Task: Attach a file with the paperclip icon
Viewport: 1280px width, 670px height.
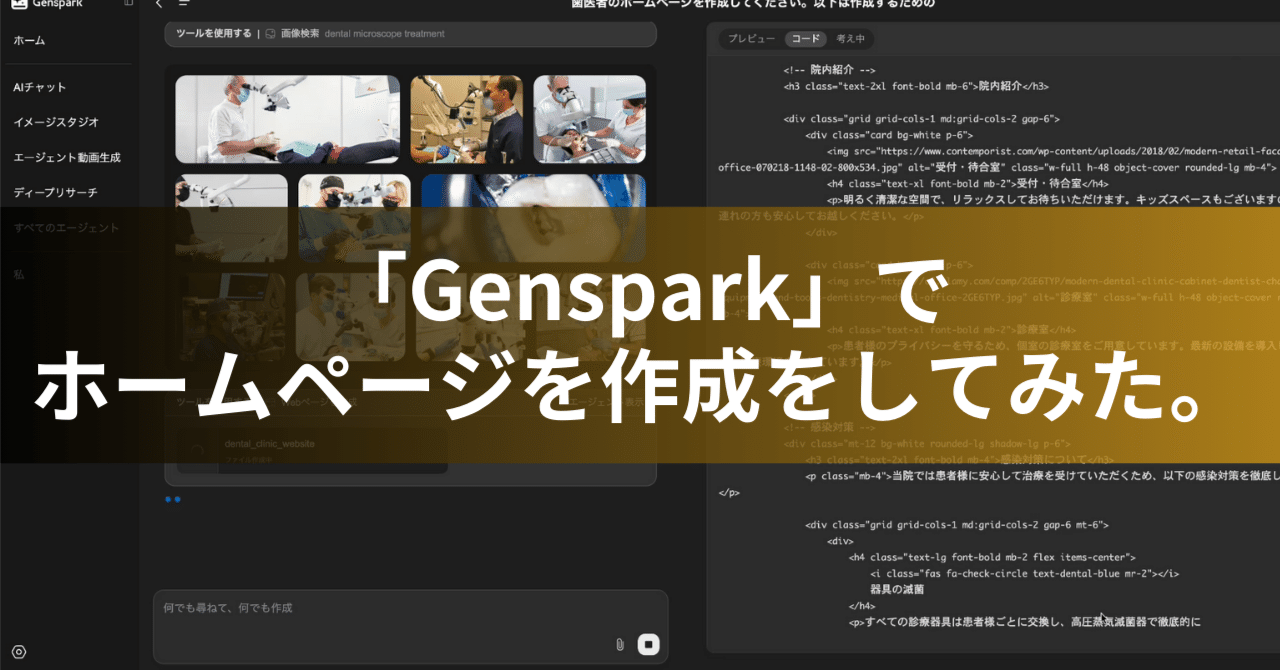Action: tap(618, 644)
